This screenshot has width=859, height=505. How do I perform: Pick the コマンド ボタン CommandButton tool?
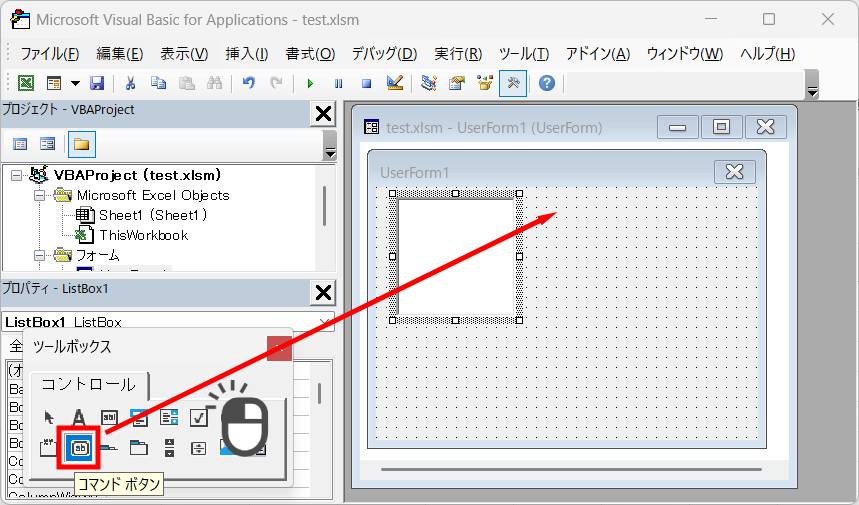79,448
